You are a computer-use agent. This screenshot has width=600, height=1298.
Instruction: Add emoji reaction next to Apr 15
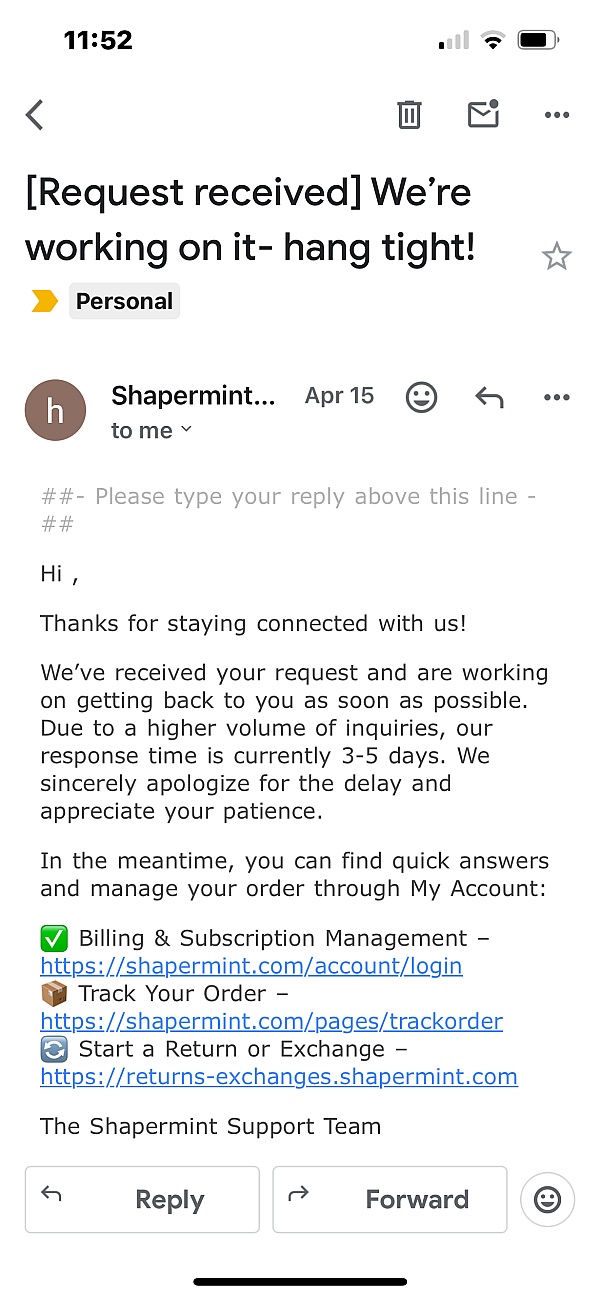click(422, 397)
